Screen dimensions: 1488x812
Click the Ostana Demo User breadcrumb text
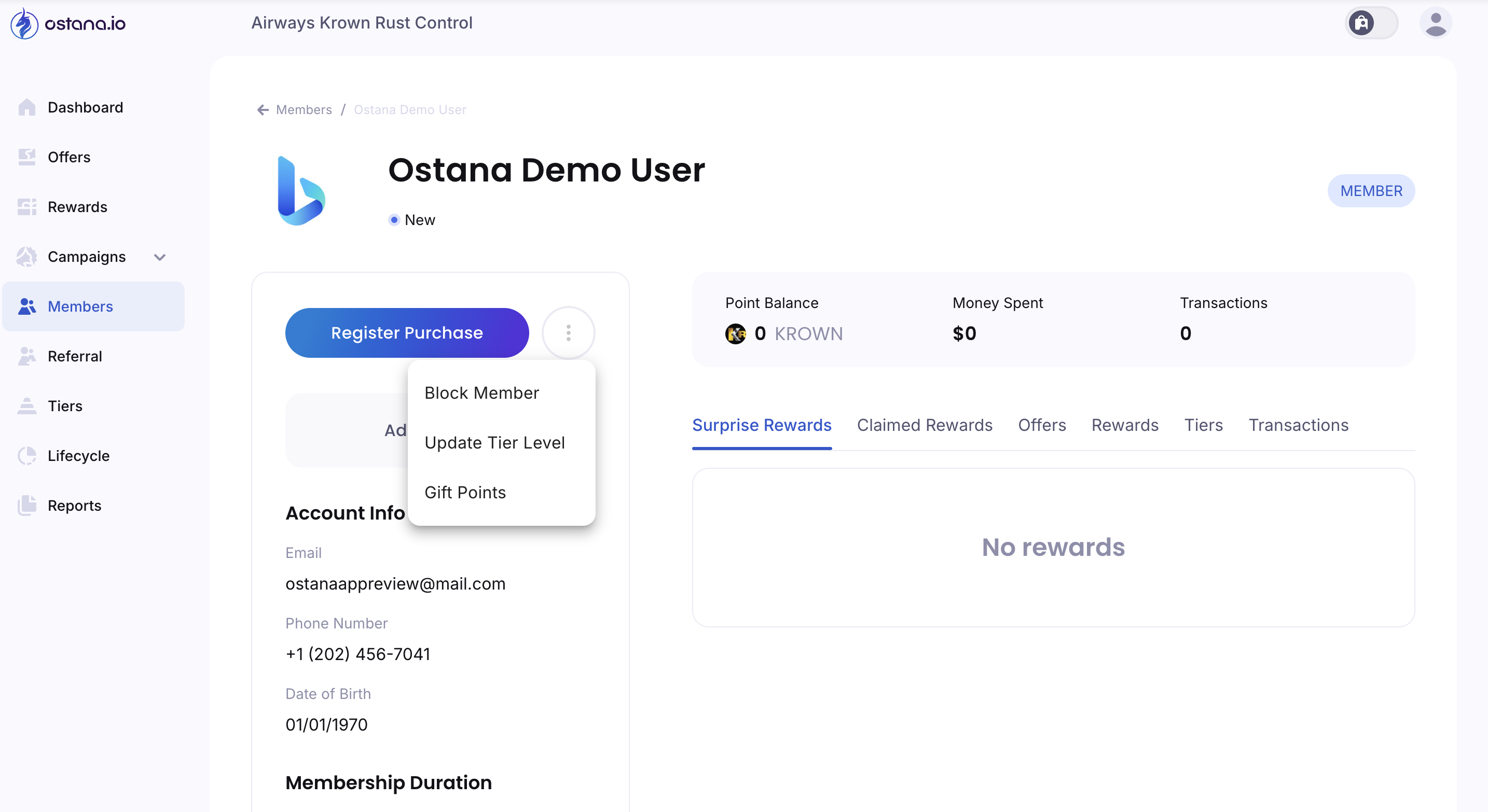[410, 109]
